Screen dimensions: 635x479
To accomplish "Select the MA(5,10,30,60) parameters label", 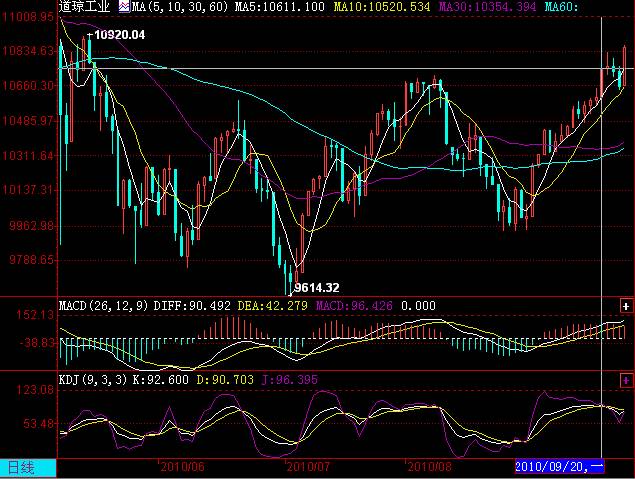I will [179, 6].
